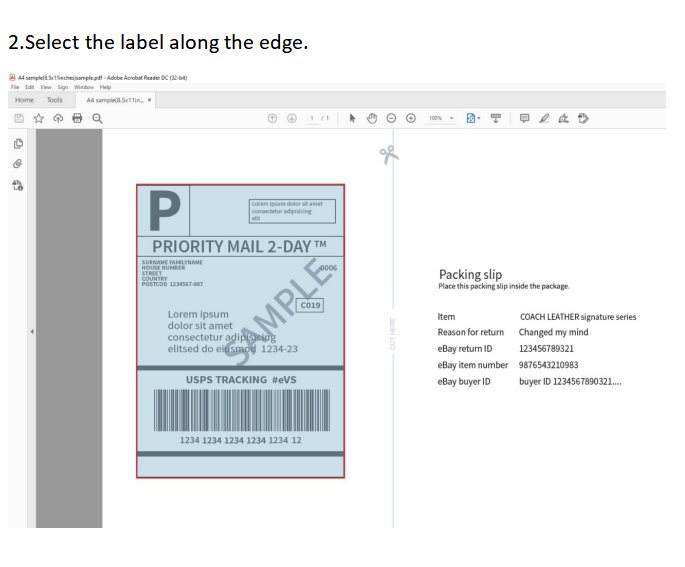Open the File menu
The image size is (685, 567).
(15, 87)
